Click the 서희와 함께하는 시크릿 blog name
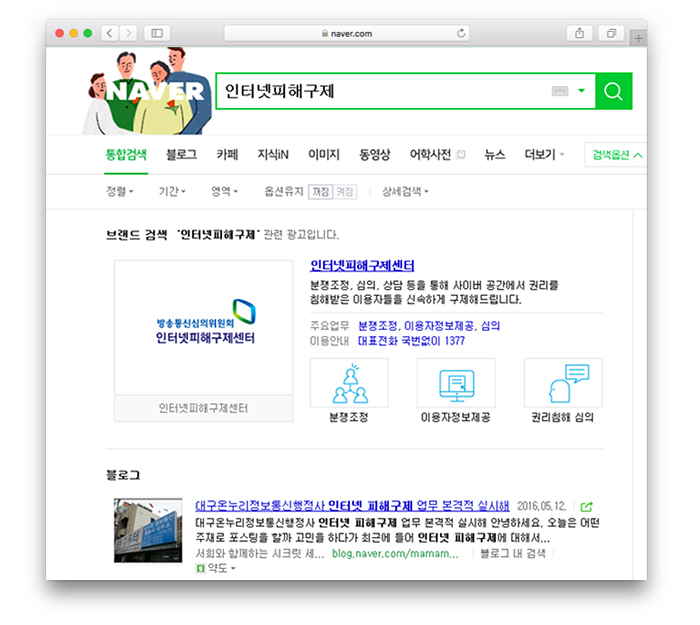The image size is (700, 625). click(260, 554)
